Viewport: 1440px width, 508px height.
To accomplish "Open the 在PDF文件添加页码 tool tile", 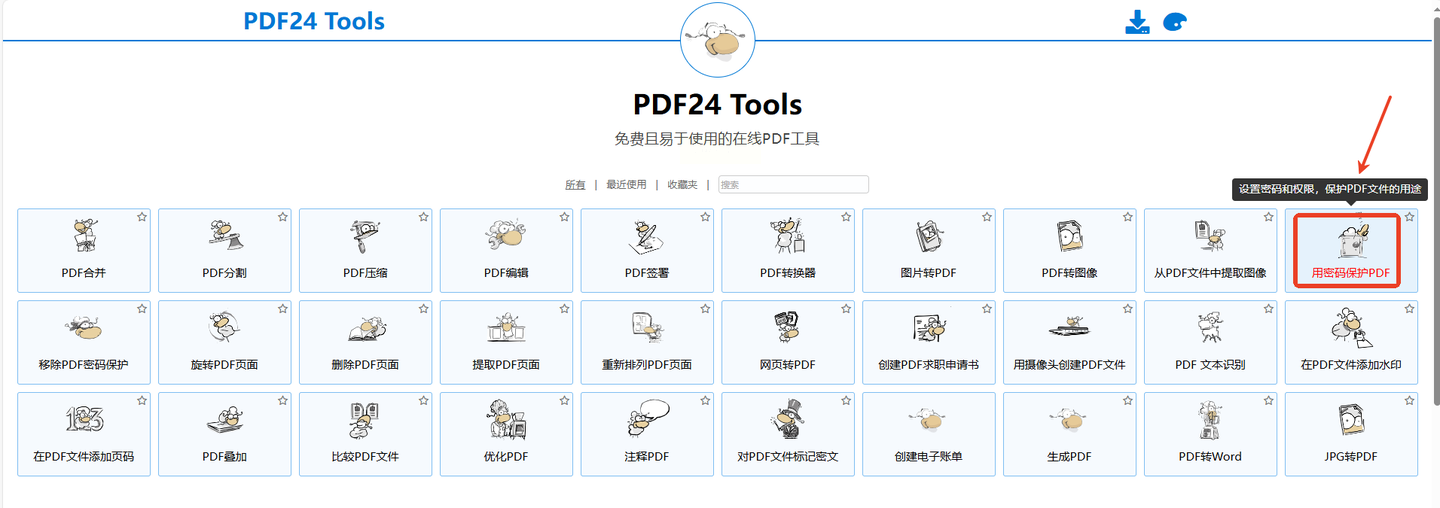I will tap(84, 434).
